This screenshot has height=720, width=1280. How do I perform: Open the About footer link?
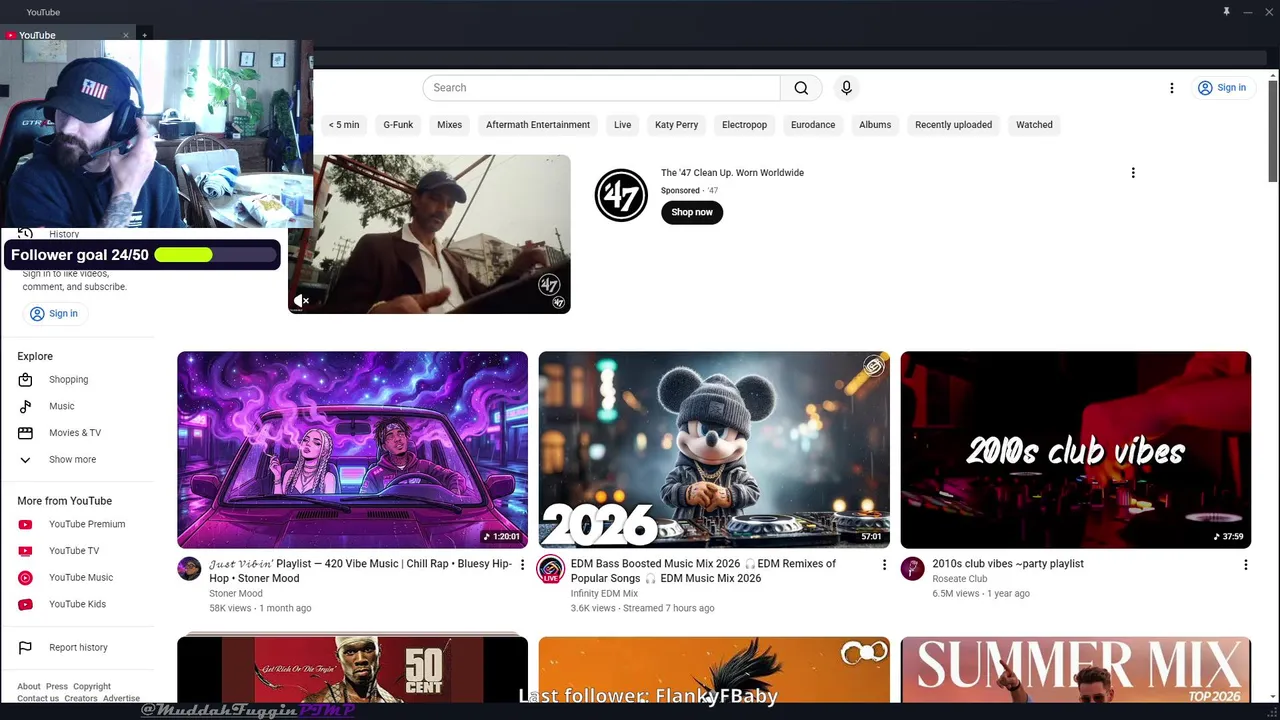[29, 687]
